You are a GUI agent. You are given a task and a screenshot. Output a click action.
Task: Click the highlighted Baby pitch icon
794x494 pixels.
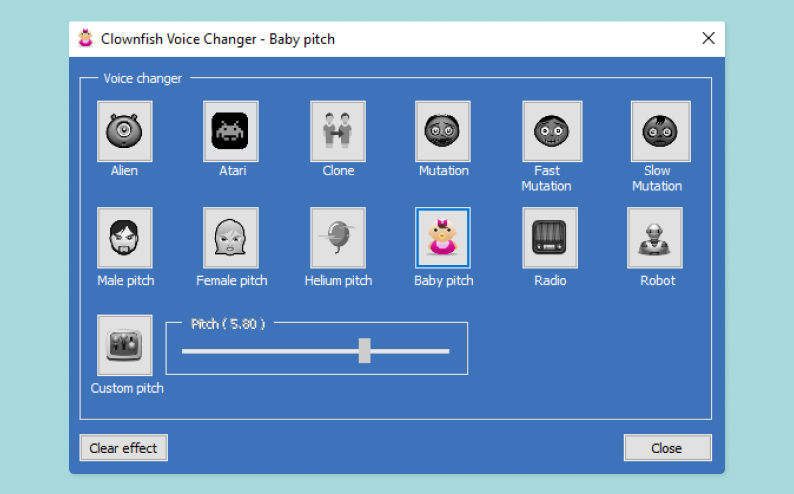[x=443, y=238]
